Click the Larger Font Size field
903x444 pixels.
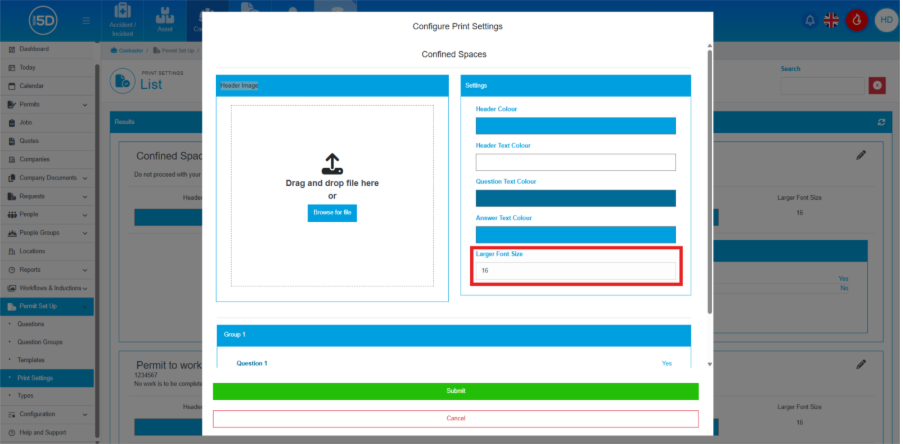click(575, 271)
